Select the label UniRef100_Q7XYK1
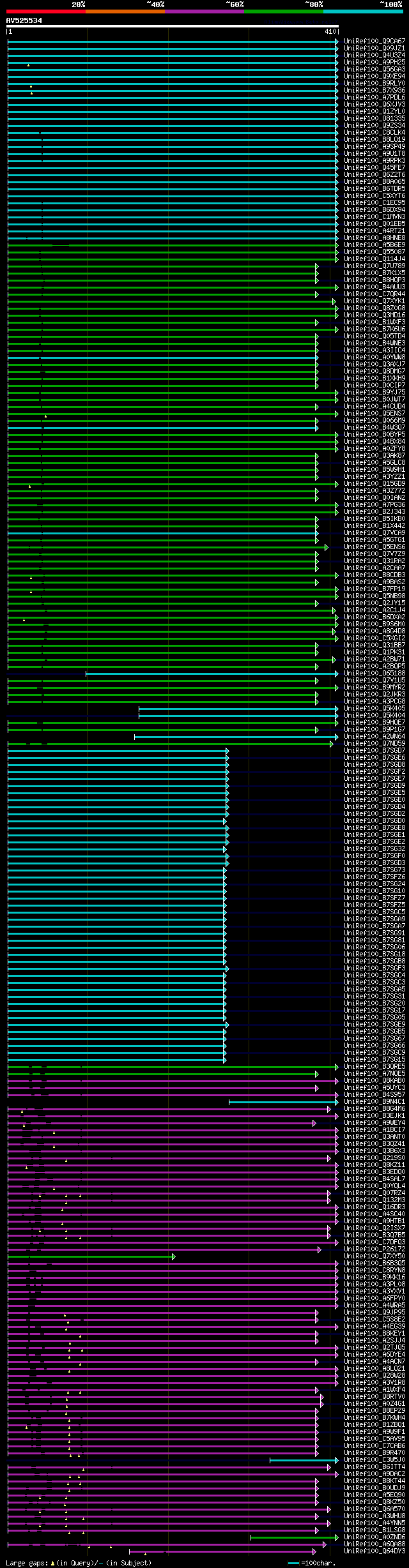The width and height of the screenshot is (409, 1568). (374, 301)
